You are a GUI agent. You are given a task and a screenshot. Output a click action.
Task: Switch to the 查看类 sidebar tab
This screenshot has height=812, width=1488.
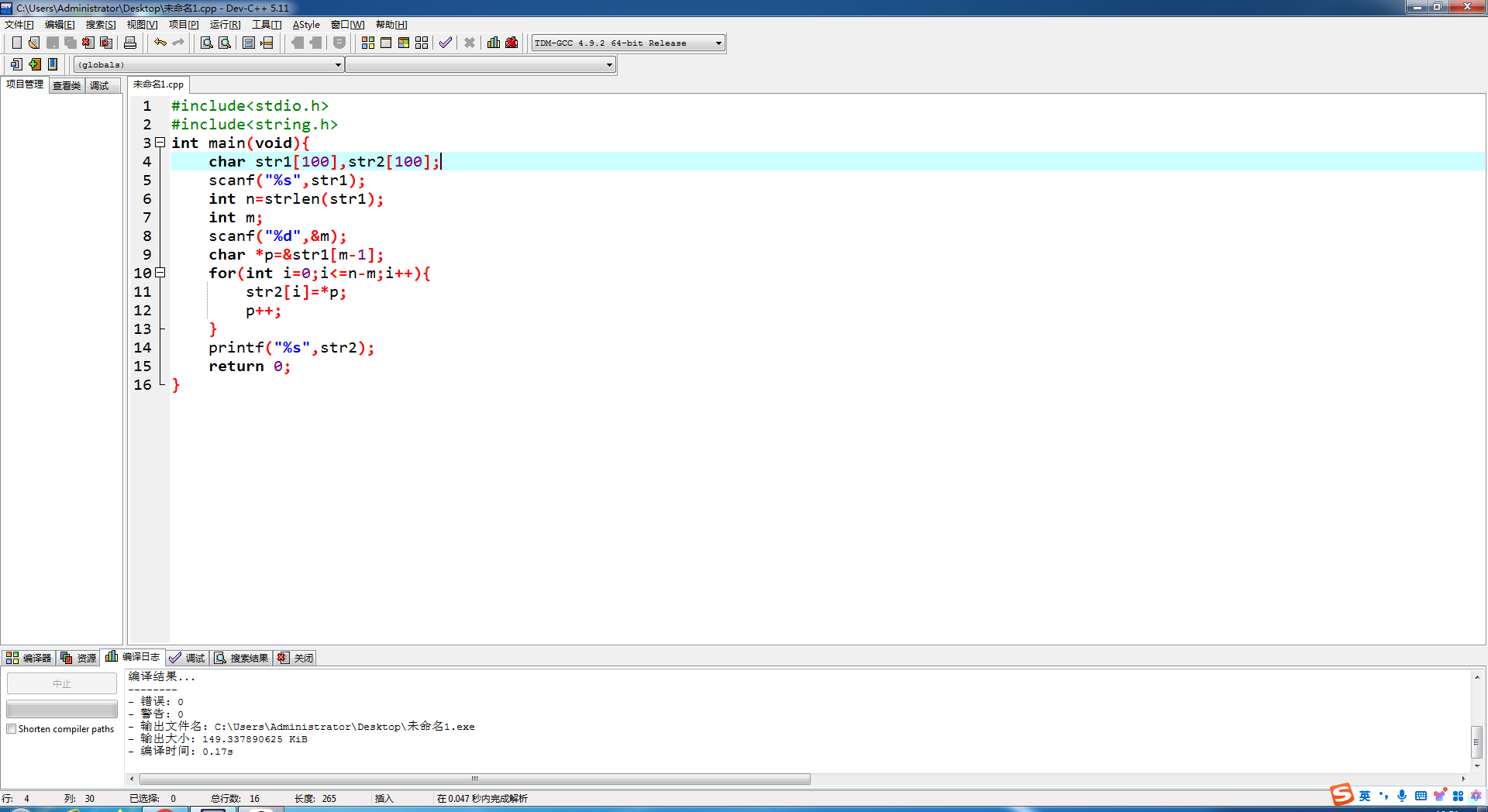67,86
